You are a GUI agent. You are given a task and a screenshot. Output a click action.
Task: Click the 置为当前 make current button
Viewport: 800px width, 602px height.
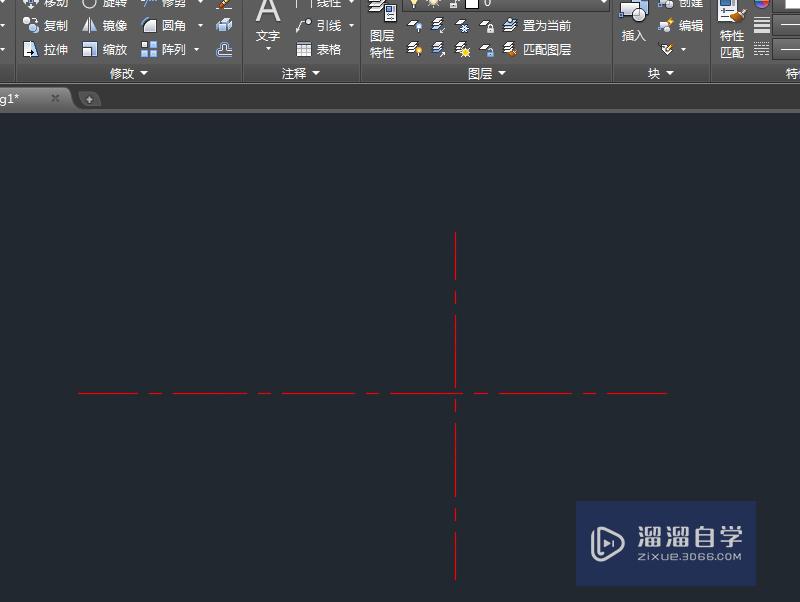pos(540,27)
